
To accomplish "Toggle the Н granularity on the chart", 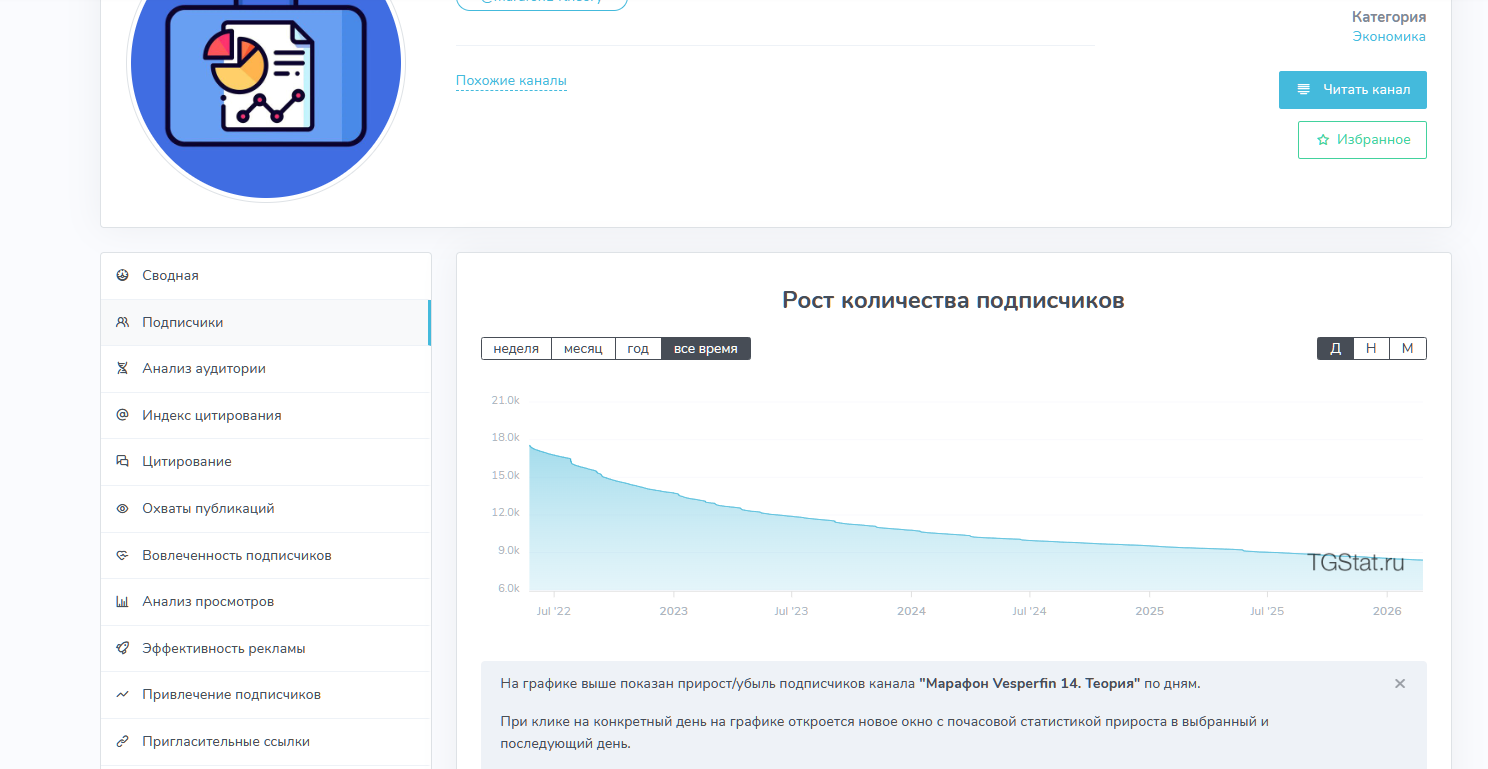I will 1371,348.
